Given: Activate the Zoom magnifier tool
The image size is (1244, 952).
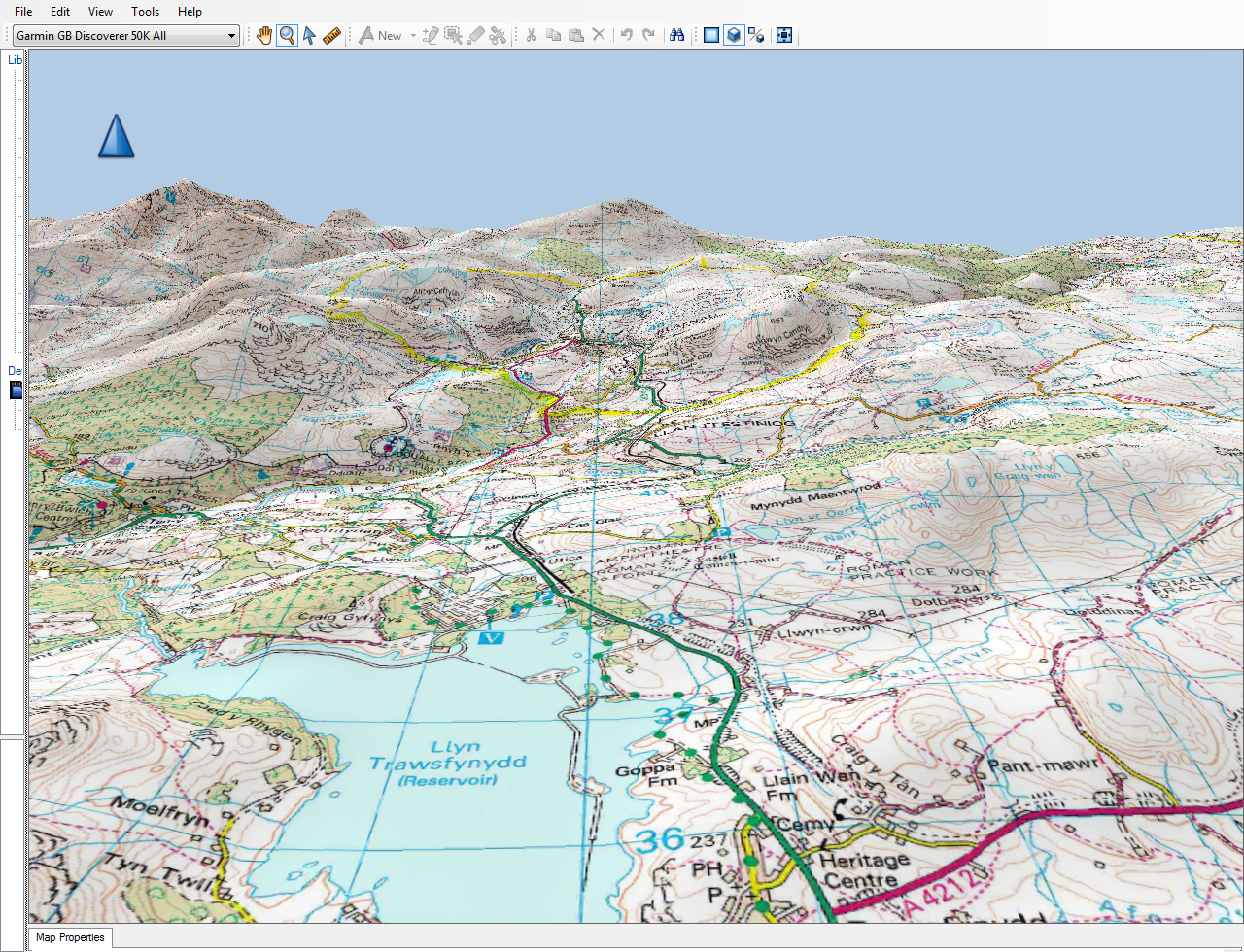Looking at the screenshot, I should click(287, 36).
